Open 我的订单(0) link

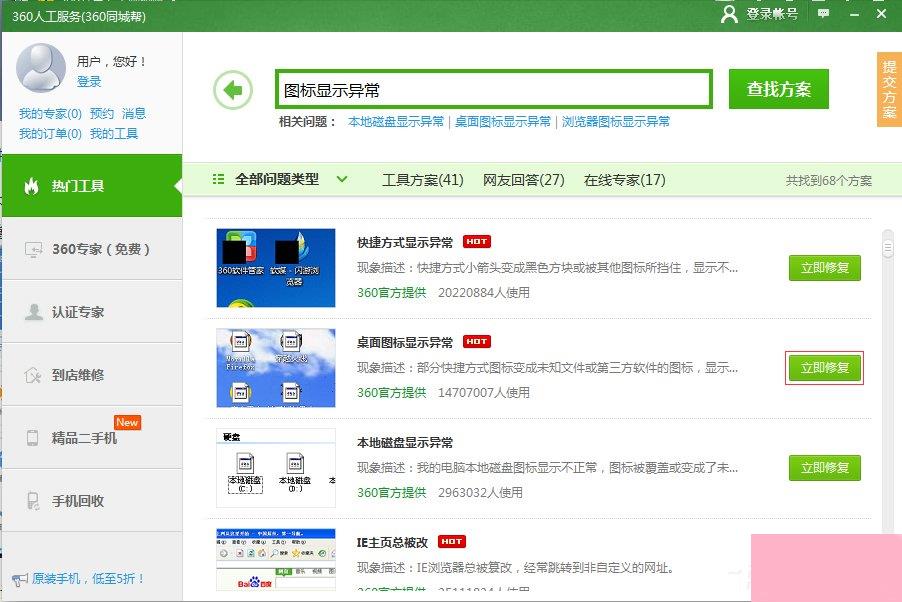[x=50, y=134]
